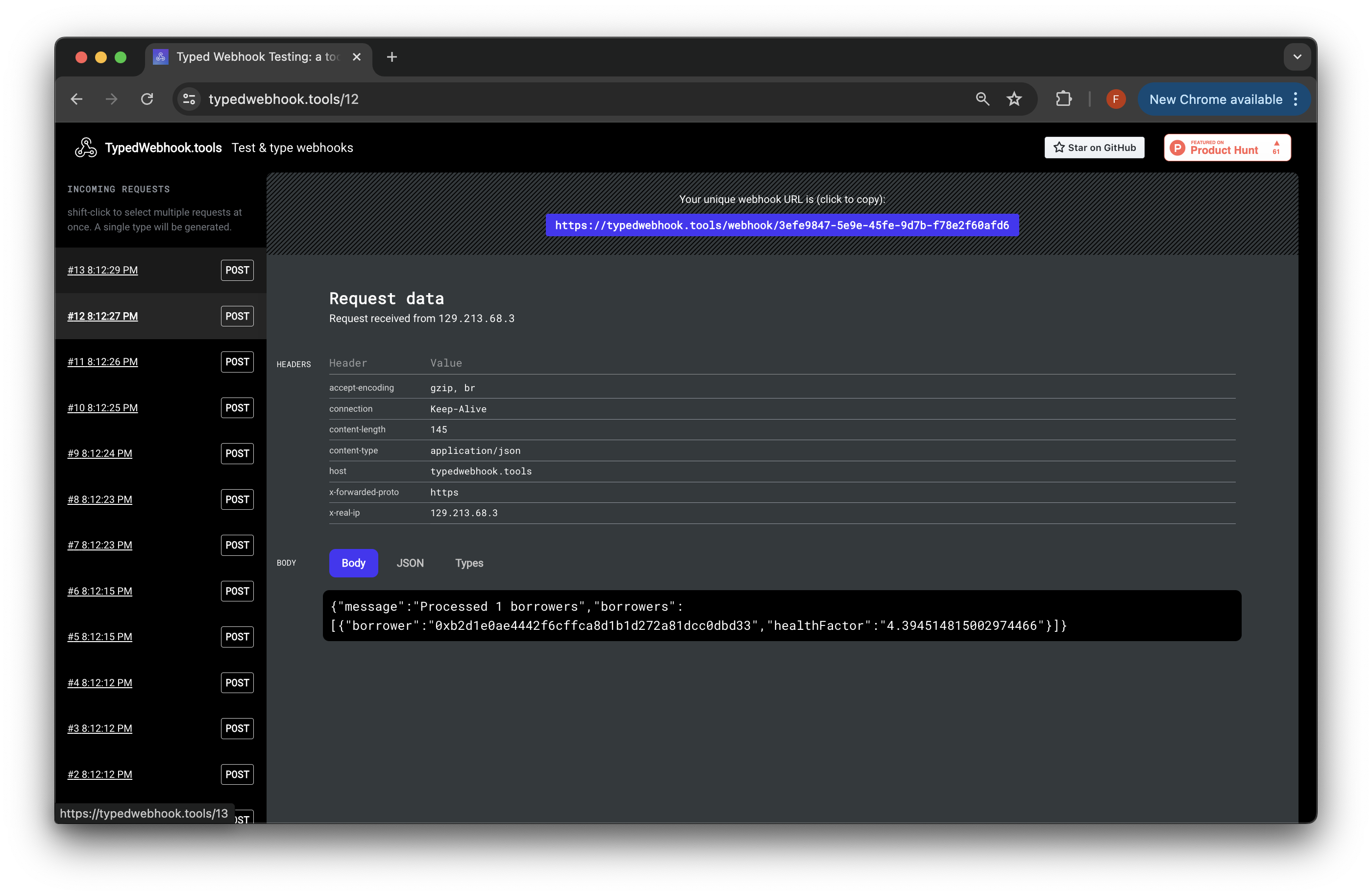The height and width of the screenshot is (896, 1372).
Task: Copy the unique webhook URL
Action: pos(782,225)
